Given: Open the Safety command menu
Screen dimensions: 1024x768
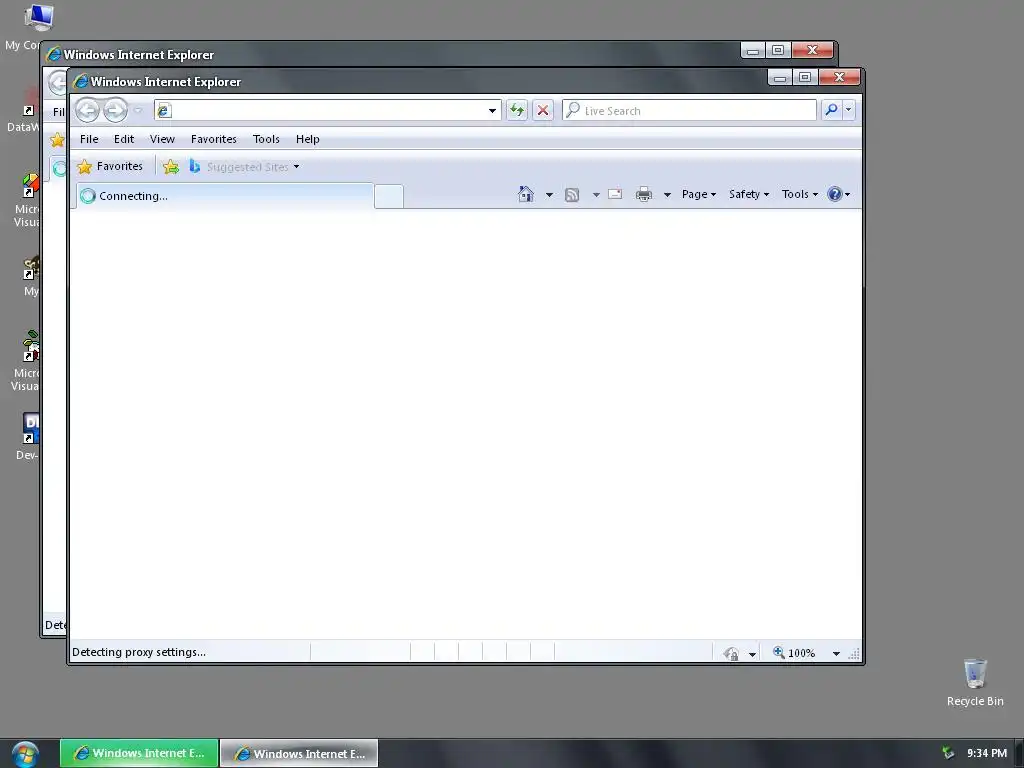Looking at the screenshot, I should (749, 194).
